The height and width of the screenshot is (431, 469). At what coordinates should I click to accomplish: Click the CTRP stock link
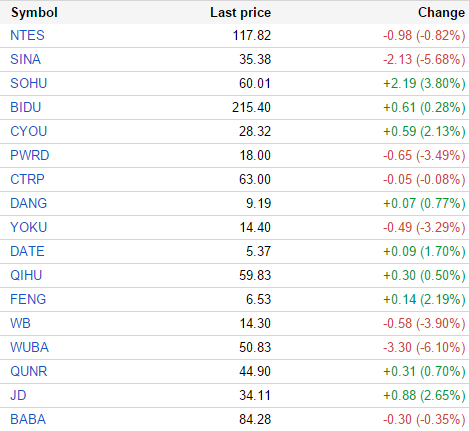(27, 179)
